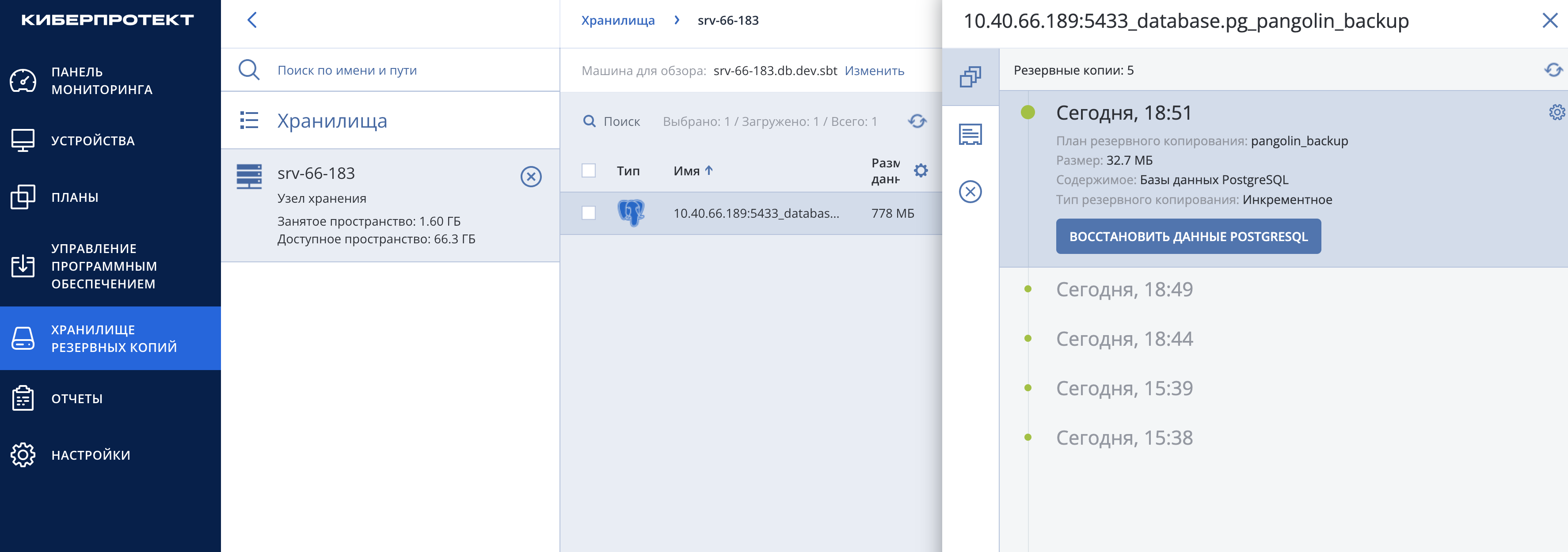
Task: Click Восстановить данные PostgreSQL button
Action: point(1188,237)
